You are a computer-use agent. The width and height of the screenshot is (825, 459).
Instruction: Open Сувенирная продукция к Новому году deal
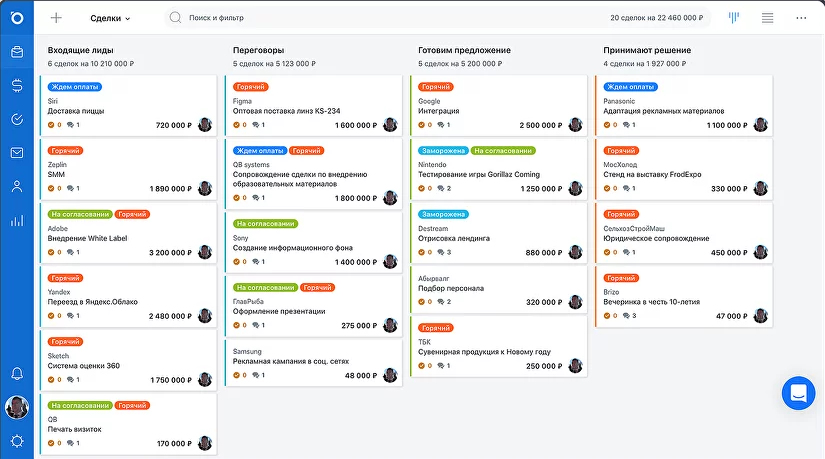(484, 352)
